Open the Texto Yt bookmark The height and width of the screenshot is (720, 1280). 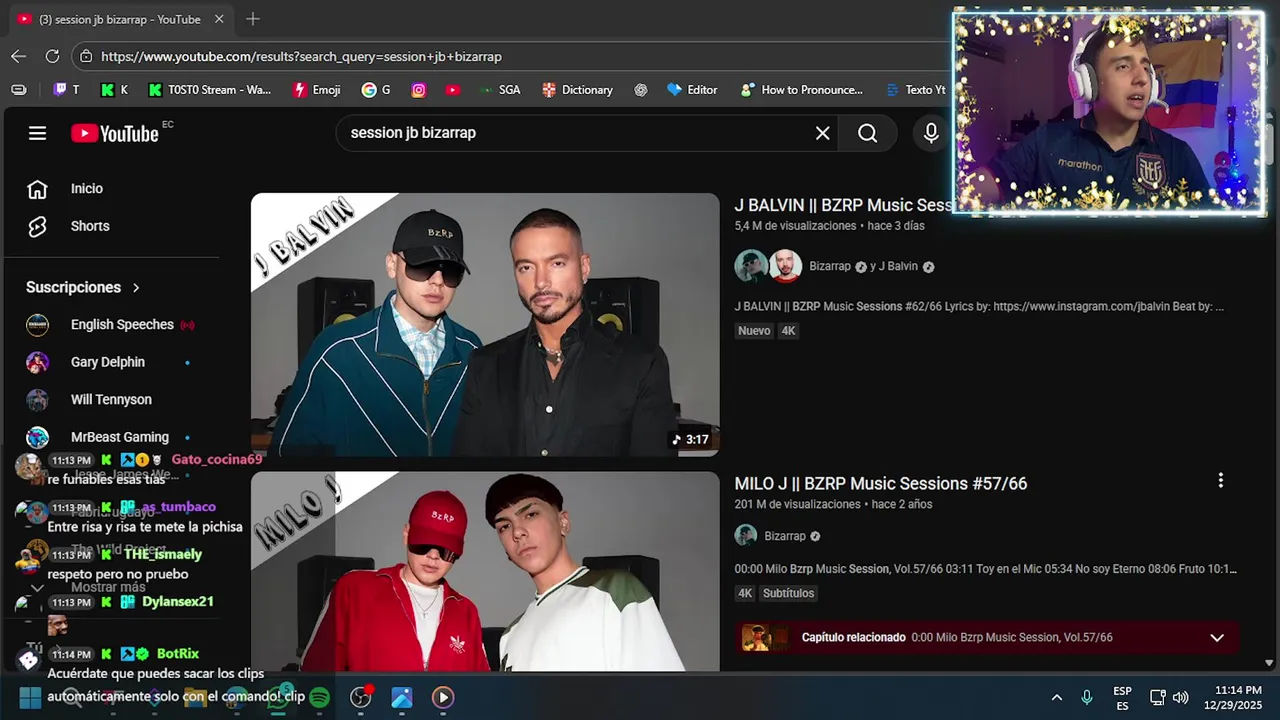point(916,90)
